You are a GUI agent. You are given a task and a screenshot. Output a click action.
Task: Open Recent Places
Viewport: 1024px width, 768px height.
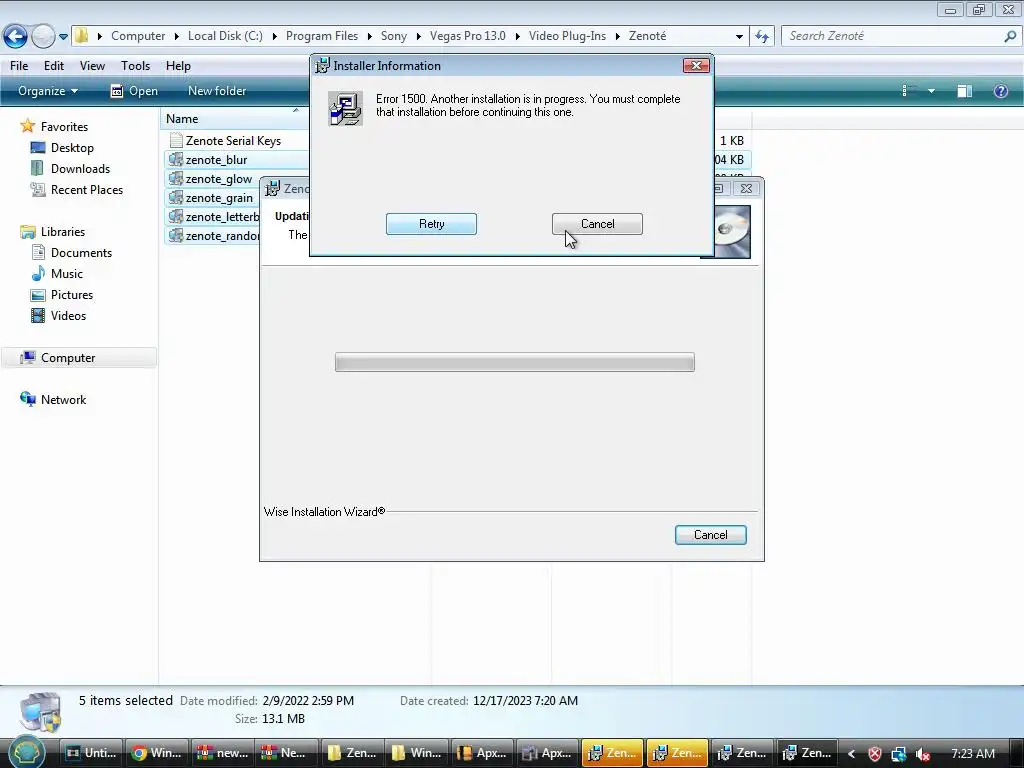(x=87, y=189)
